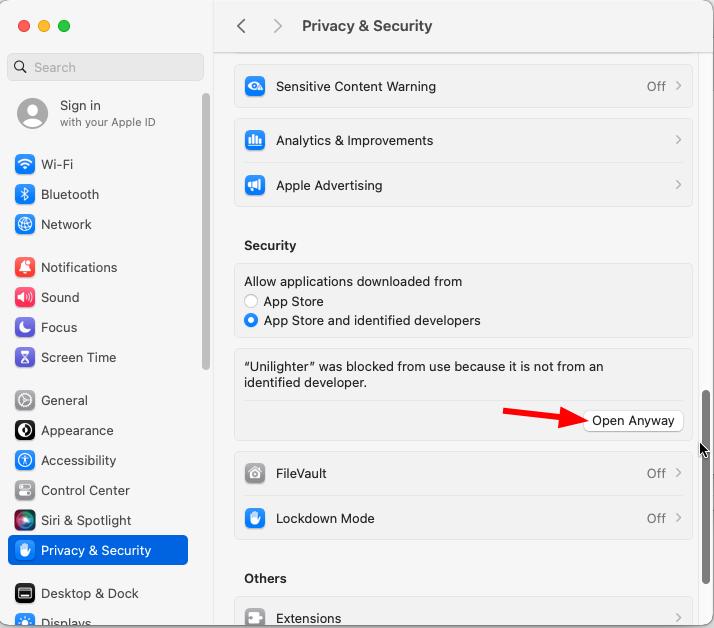Click the General gear icon
714x628 pixels.
pos(25,400)
